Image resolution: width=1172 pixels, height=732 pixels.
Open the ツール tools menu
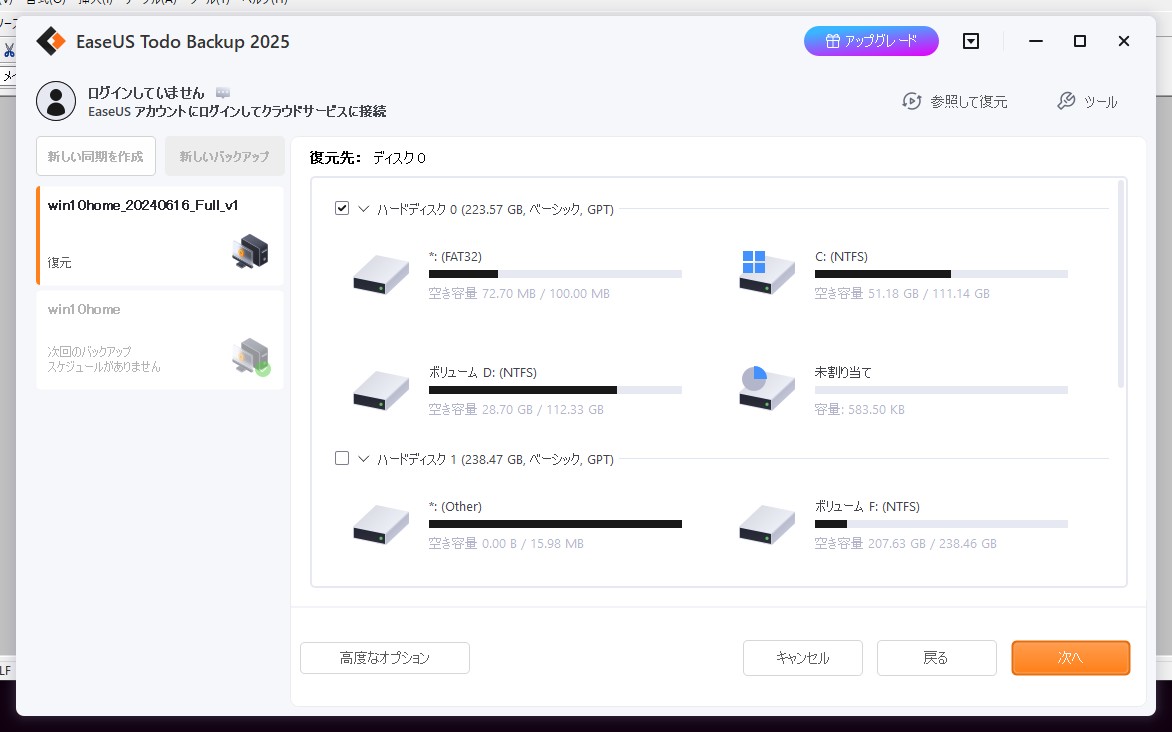tap(1088, 101)
